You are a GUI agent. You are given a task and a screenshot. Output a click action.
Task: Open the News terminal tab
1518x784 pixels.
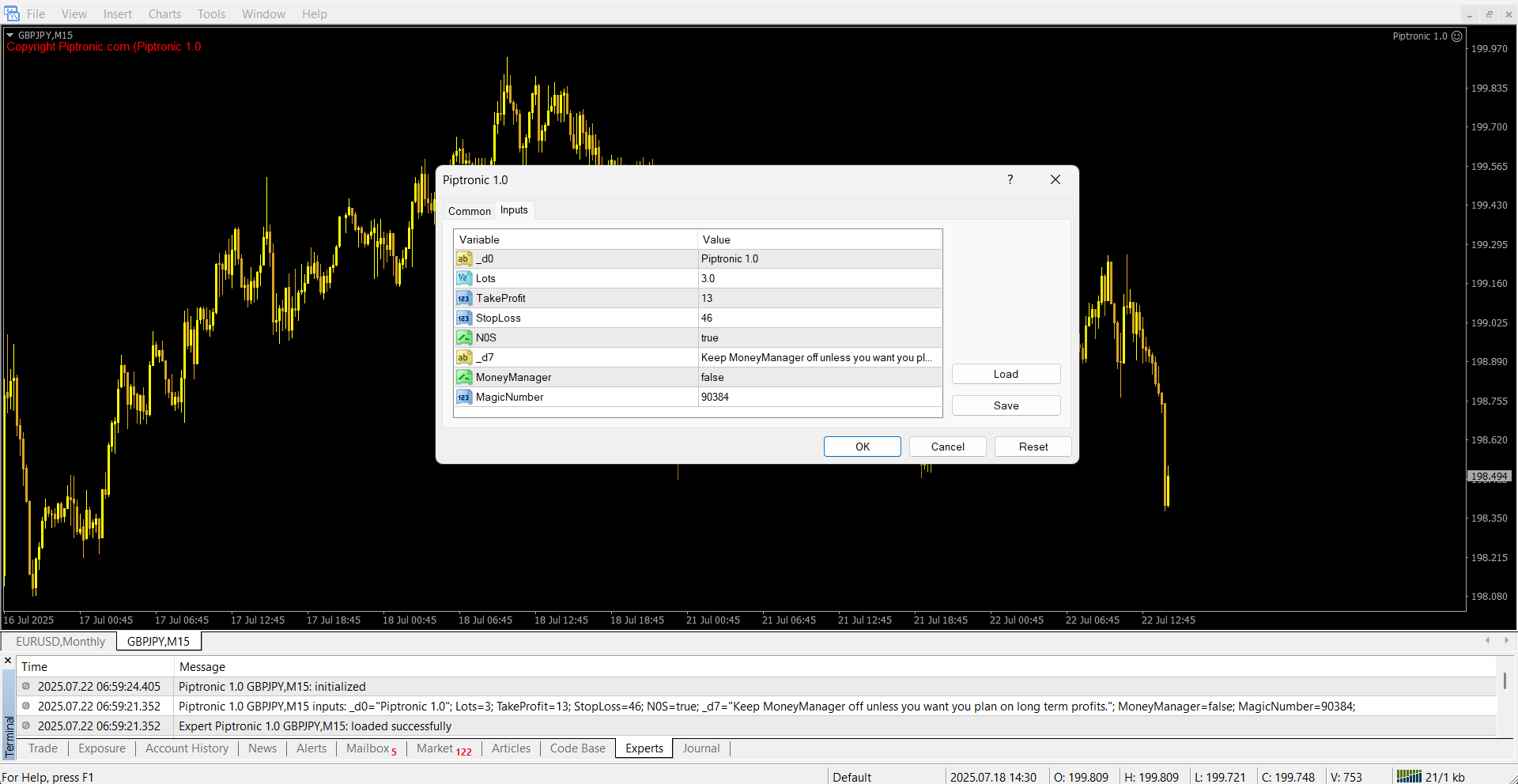point(262,748)
